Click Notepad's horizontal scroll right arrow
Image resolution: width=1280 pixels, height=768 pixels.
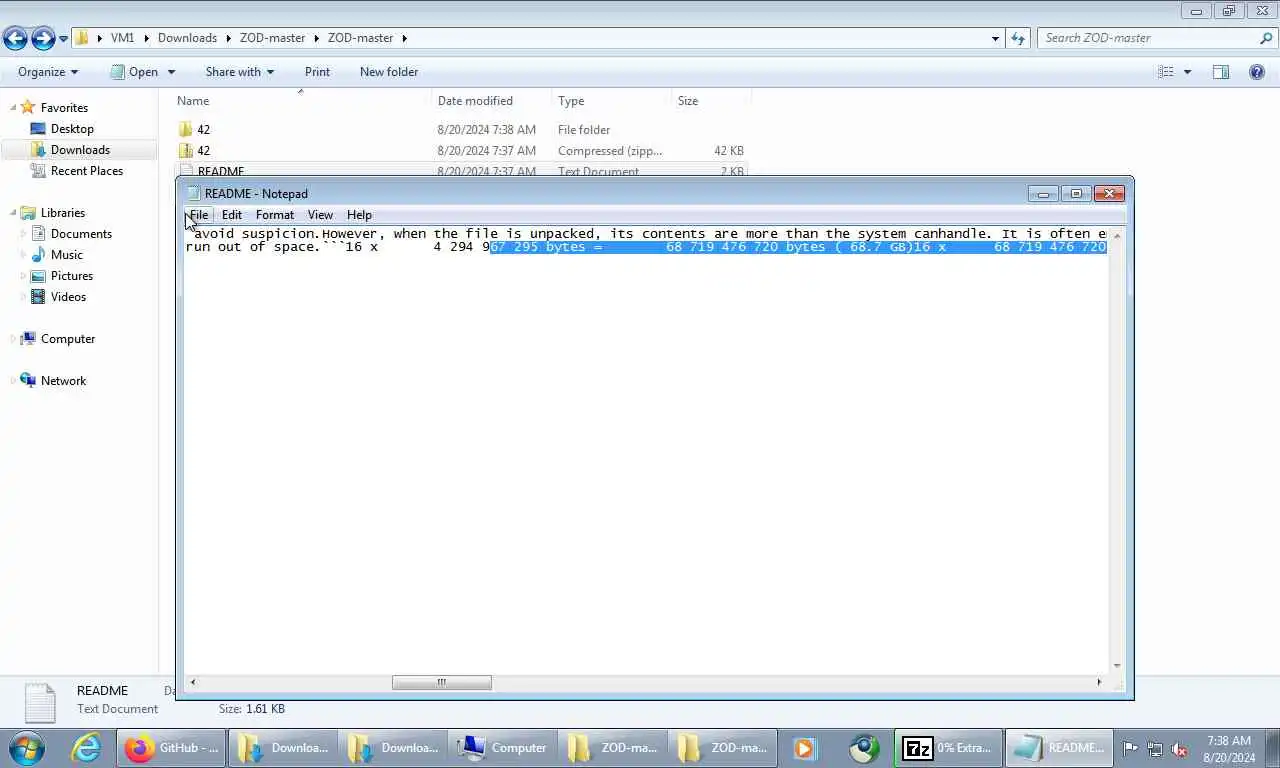(1099, 683)
